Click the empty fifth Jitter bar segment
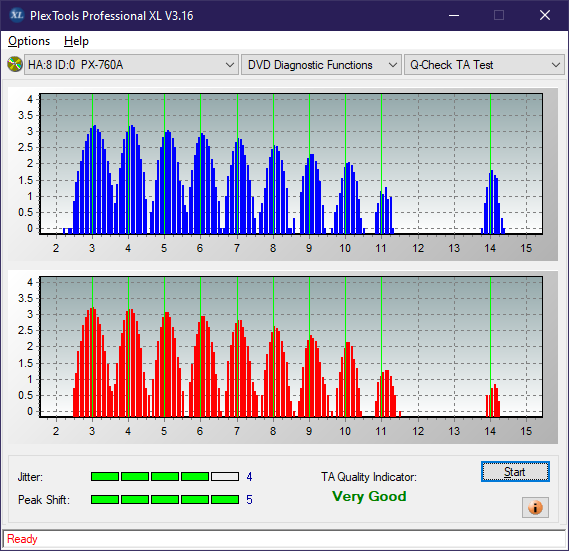This screenshot has height=551, width=569. [x=225, y=476]
